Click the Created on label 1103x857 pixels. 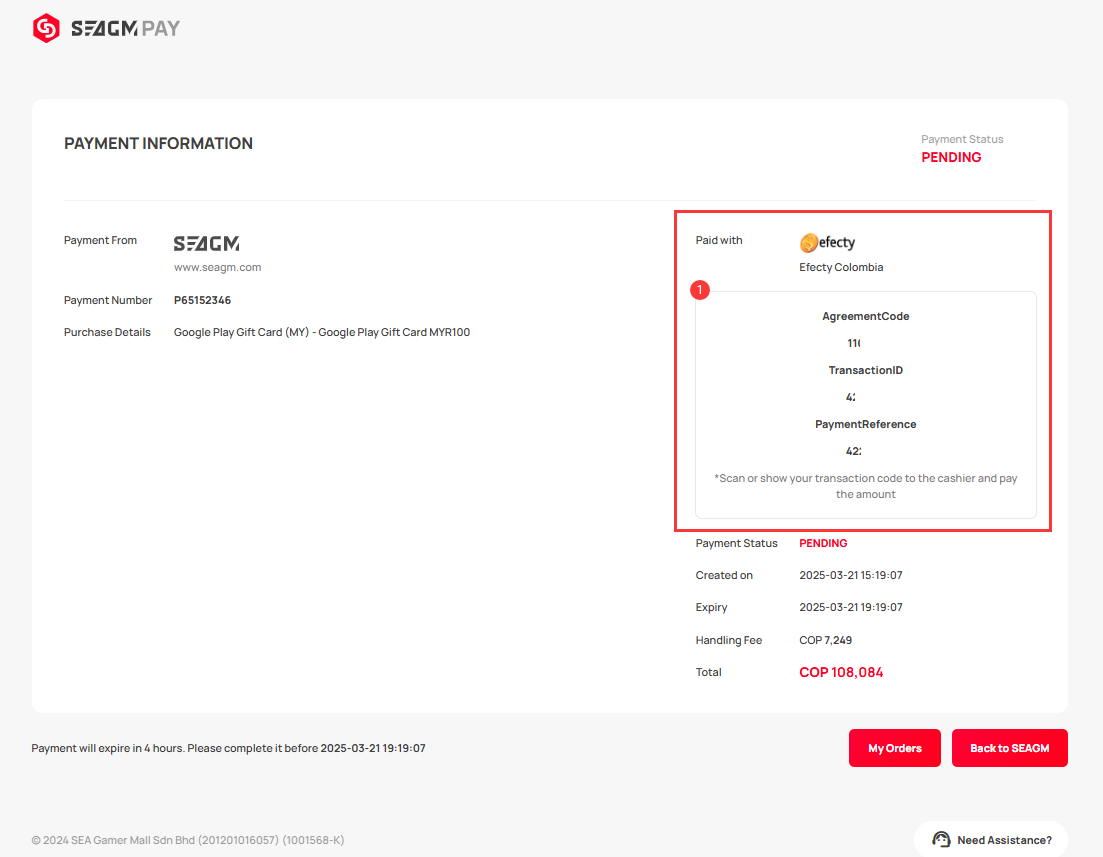(724, 576)
